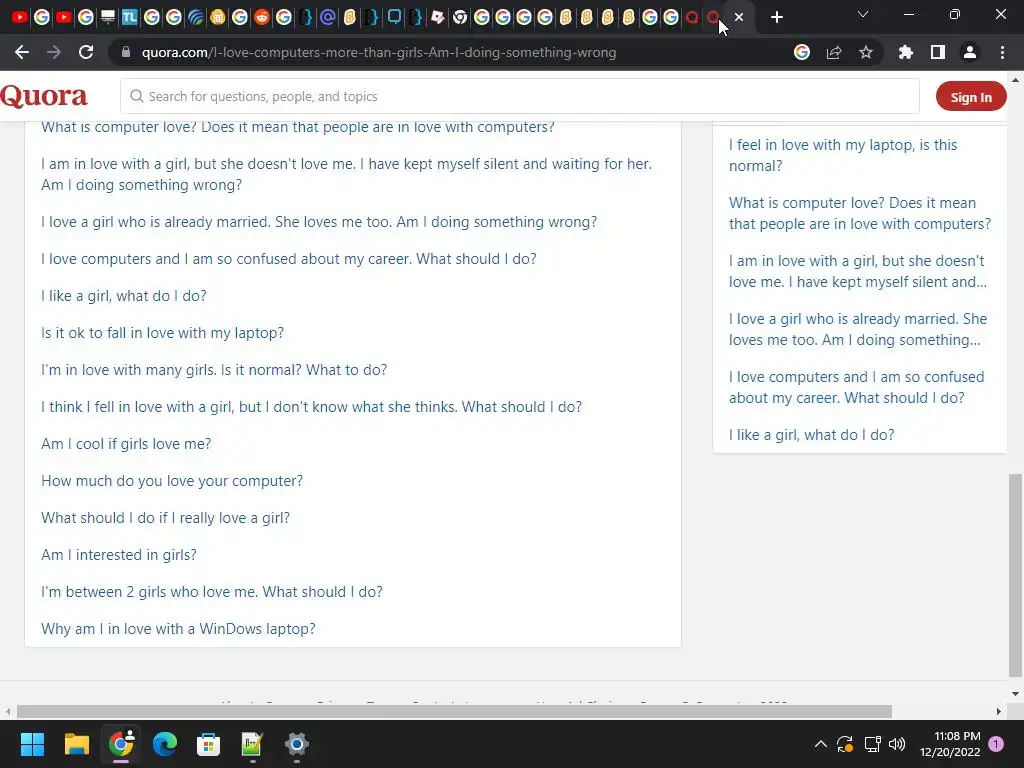Click the vertical scrollbar down arrow
Viewport: 1024px width, 768px height.
click(1015, 694)
